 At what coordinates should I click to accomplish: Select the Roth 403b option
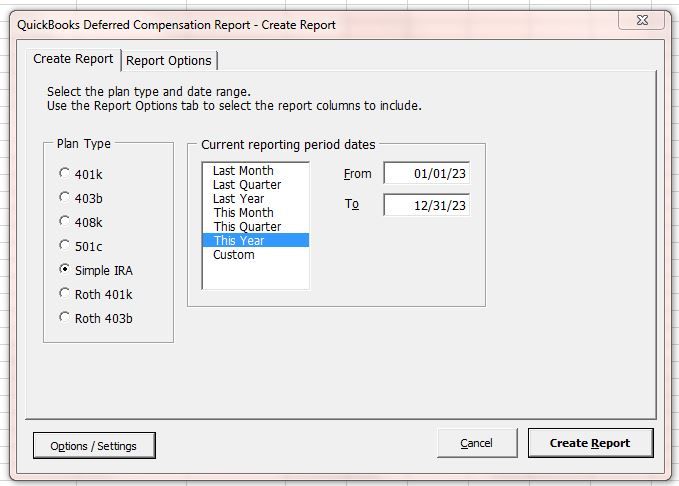pyautogui.click(x=66, y=318)
